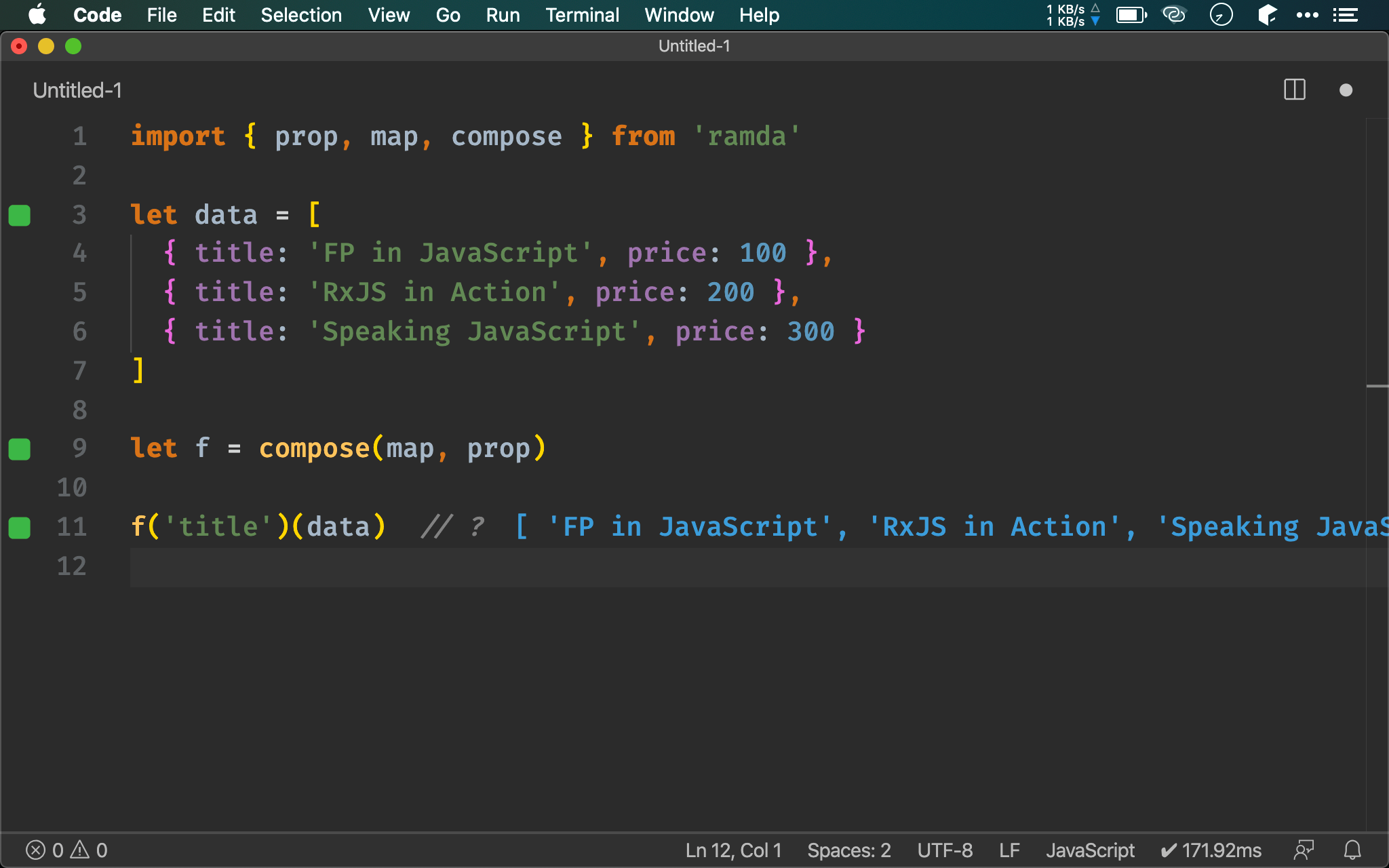Open Spaces: 2 indentation selector
The height and width of the screenshot is (868, 1389).
point(848,850)
